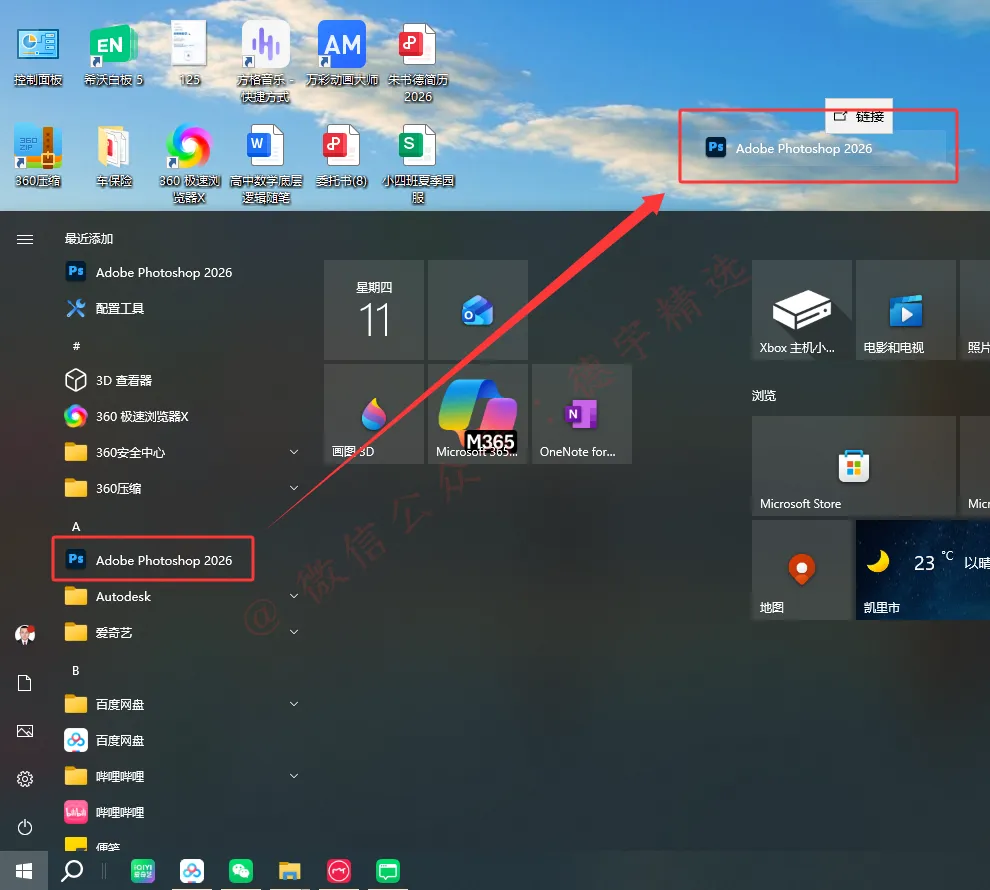Expand the Autodesk folder

[180, 596]
